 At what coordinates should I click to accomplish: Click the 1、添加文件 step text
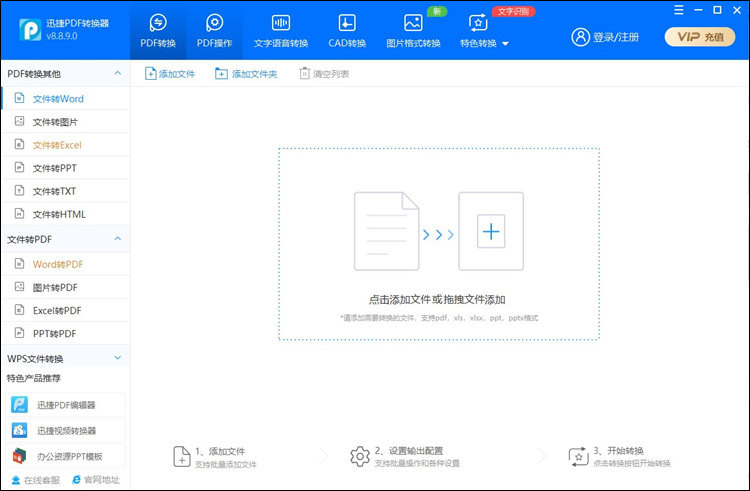(220, 451)
